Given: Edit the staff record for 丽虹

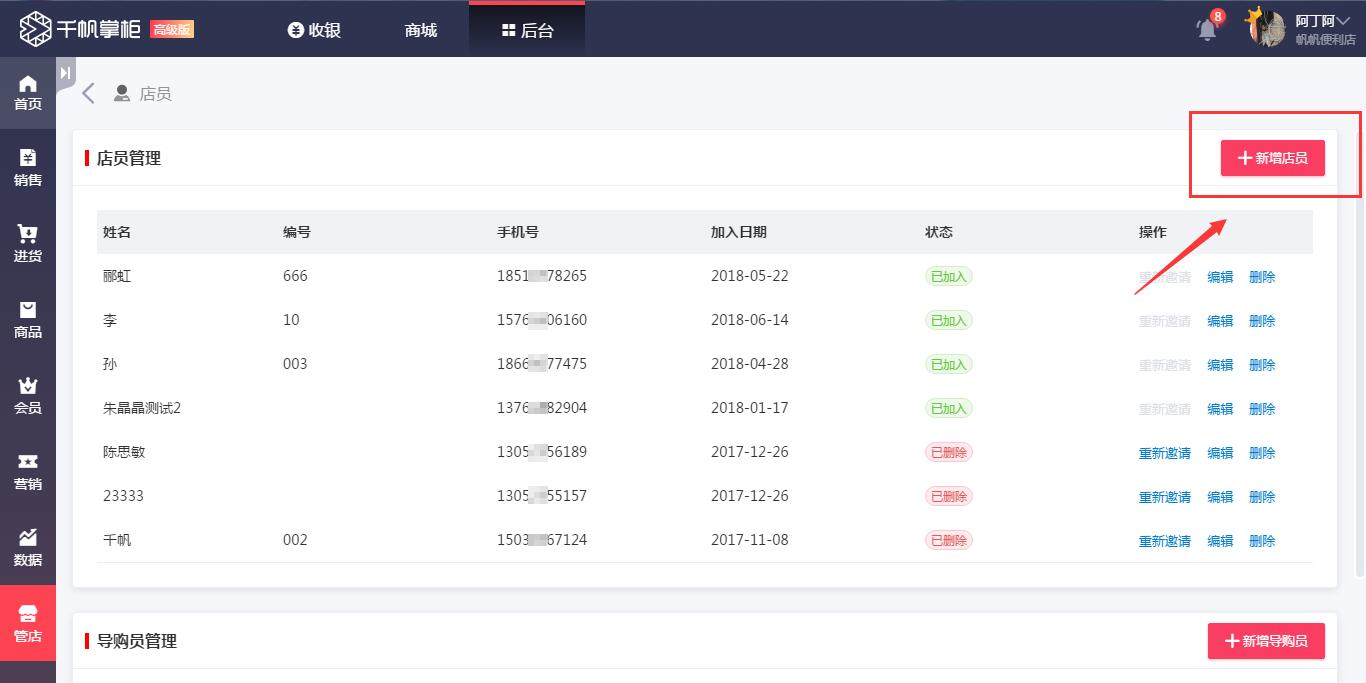Looking at the screenshot, I should click(x=1220, y=277).
